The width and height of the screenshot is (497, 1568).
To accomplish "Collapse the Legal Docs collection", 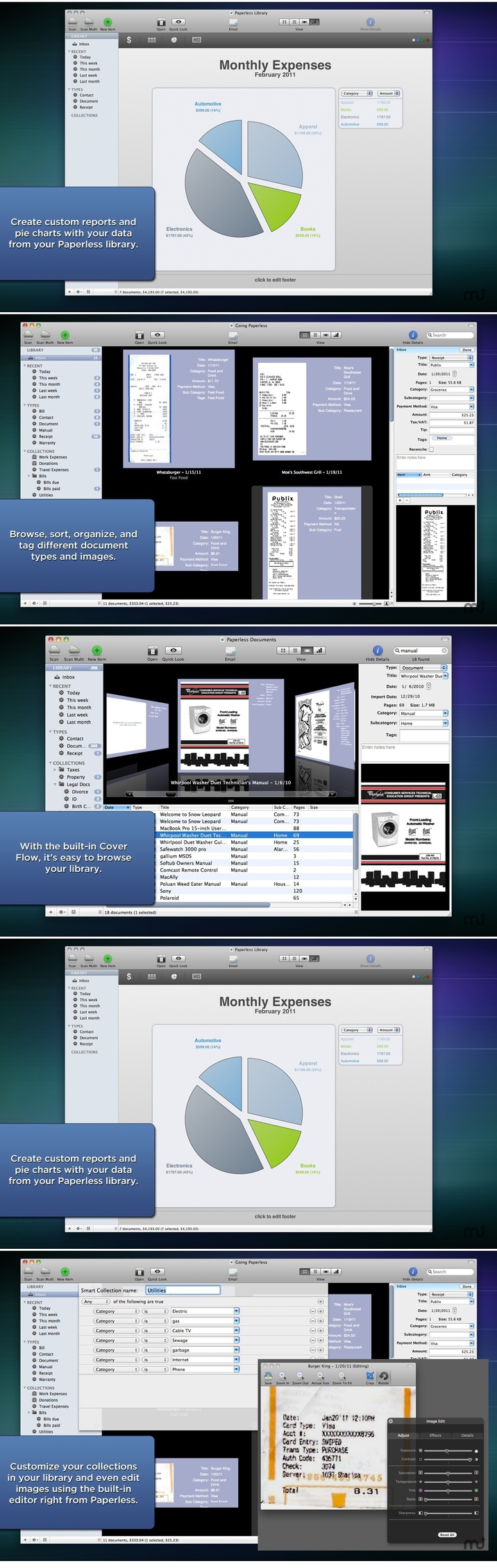I will (x=56, y=784).
